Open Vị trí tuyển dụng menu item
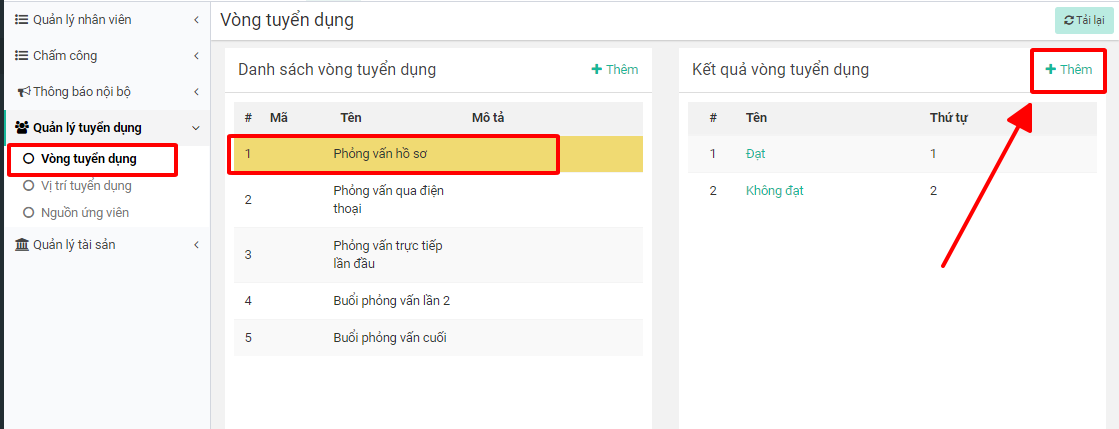 click(86, 186)
